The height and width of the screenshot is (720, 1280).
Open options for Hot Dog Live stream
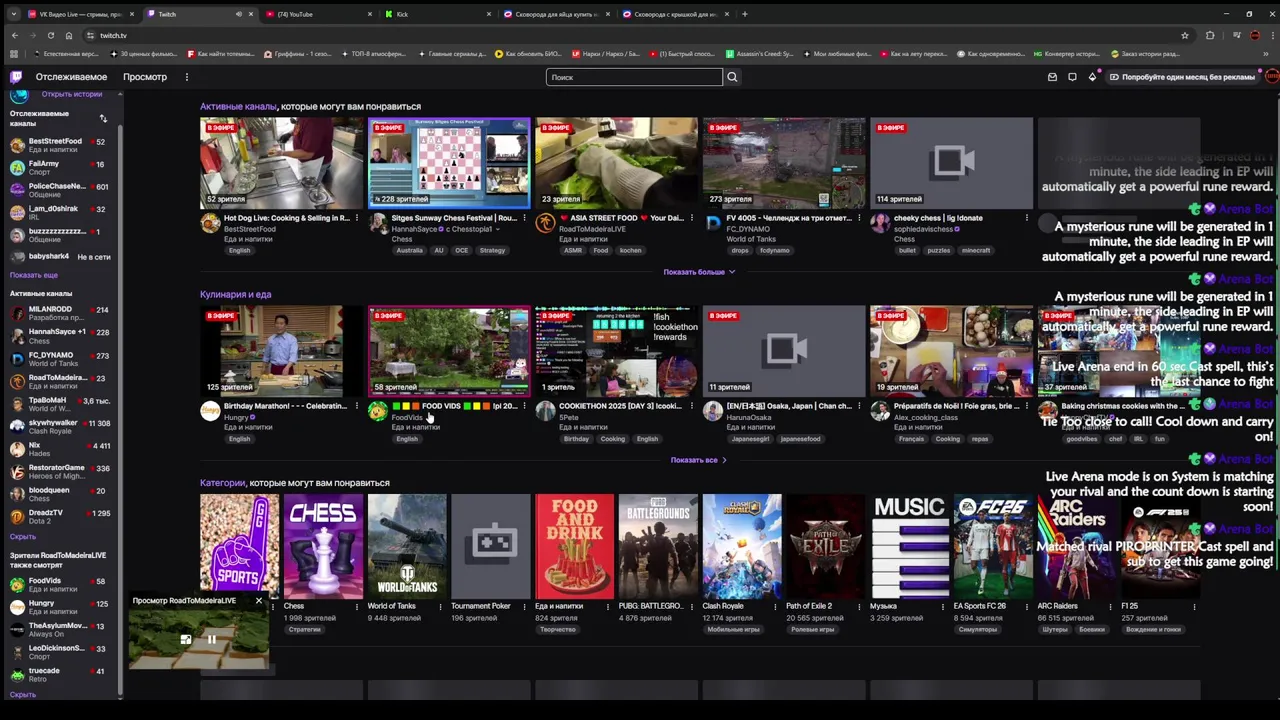click(357, 218)
